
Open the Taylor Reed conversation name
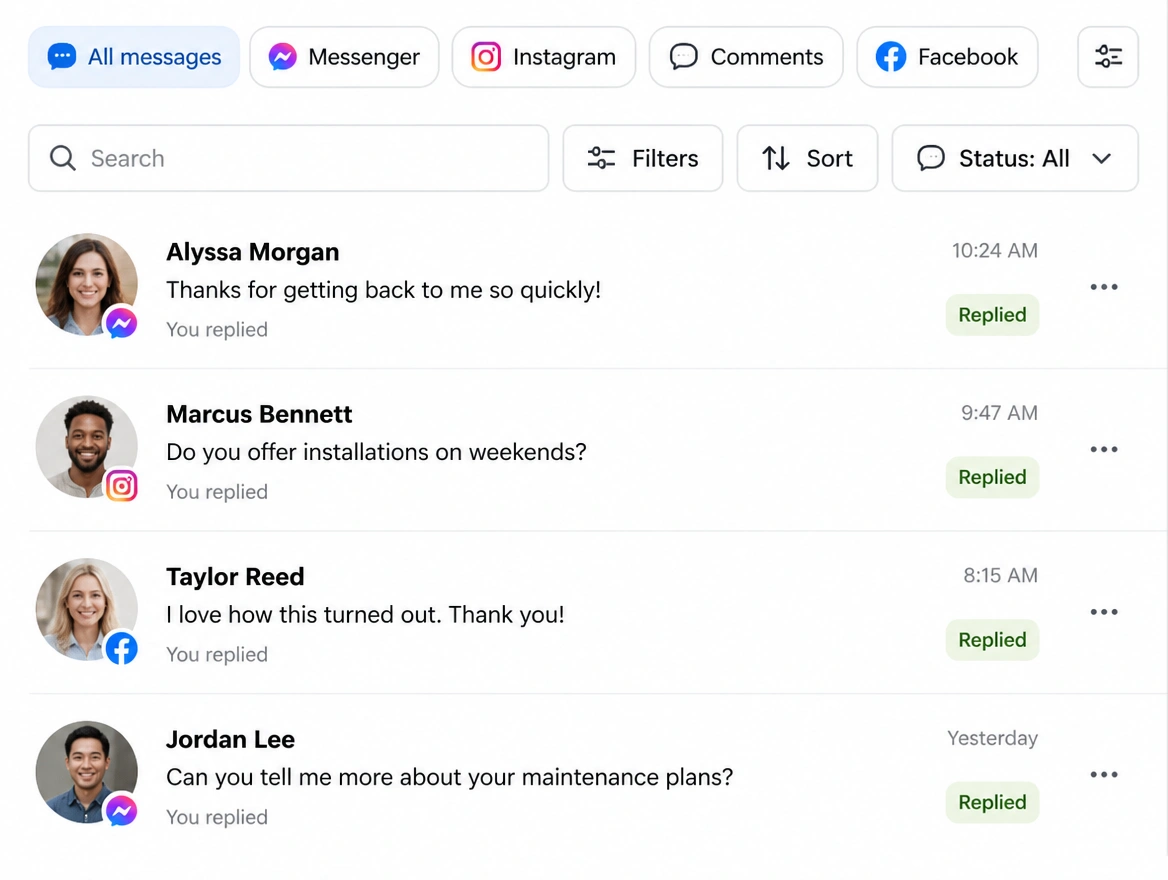pyautogui.click(x=235, y=577)
